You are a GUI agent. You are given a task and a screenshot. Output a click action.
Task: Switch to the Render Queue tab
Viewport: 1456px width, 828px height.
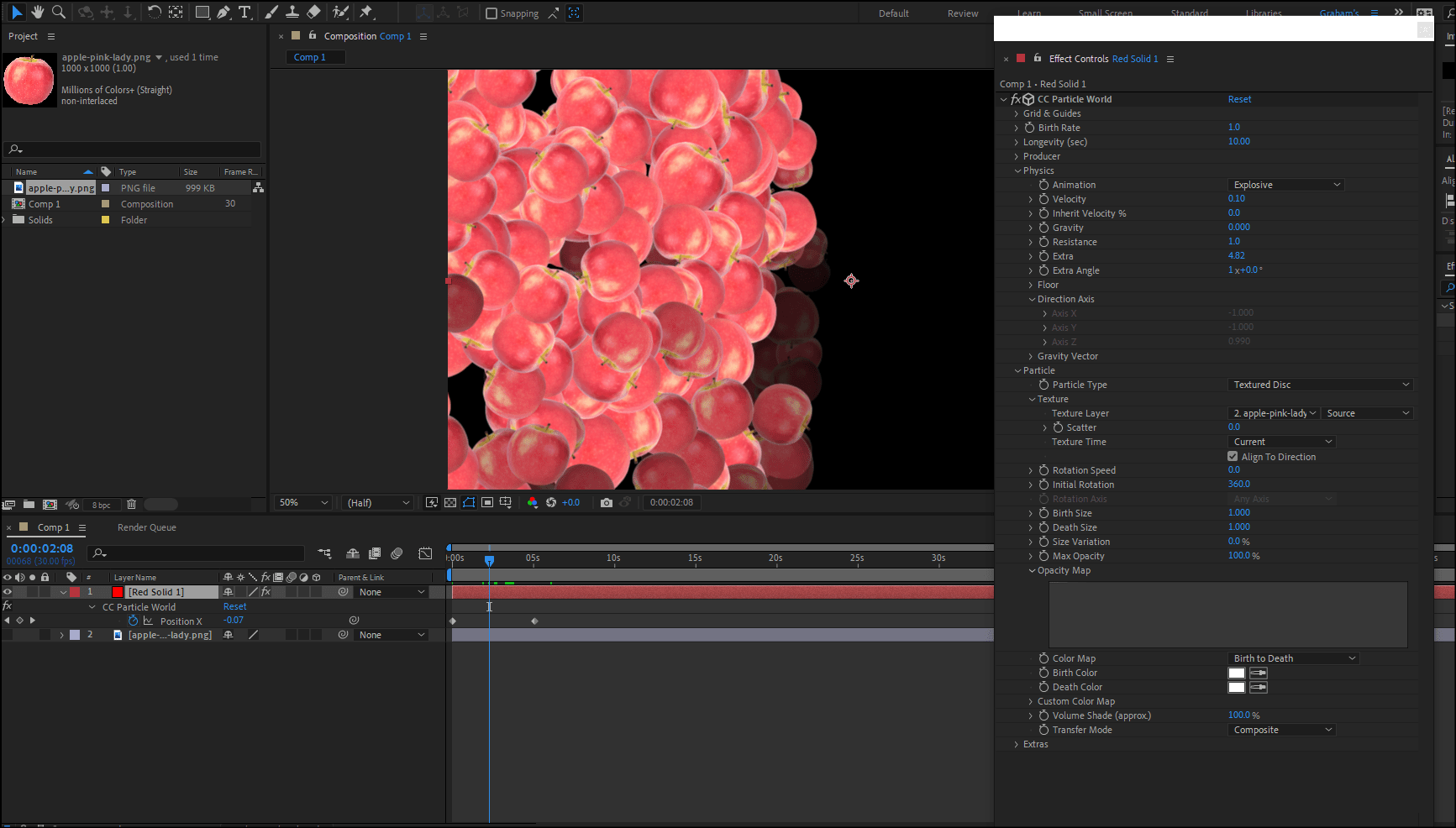(146, 527)
